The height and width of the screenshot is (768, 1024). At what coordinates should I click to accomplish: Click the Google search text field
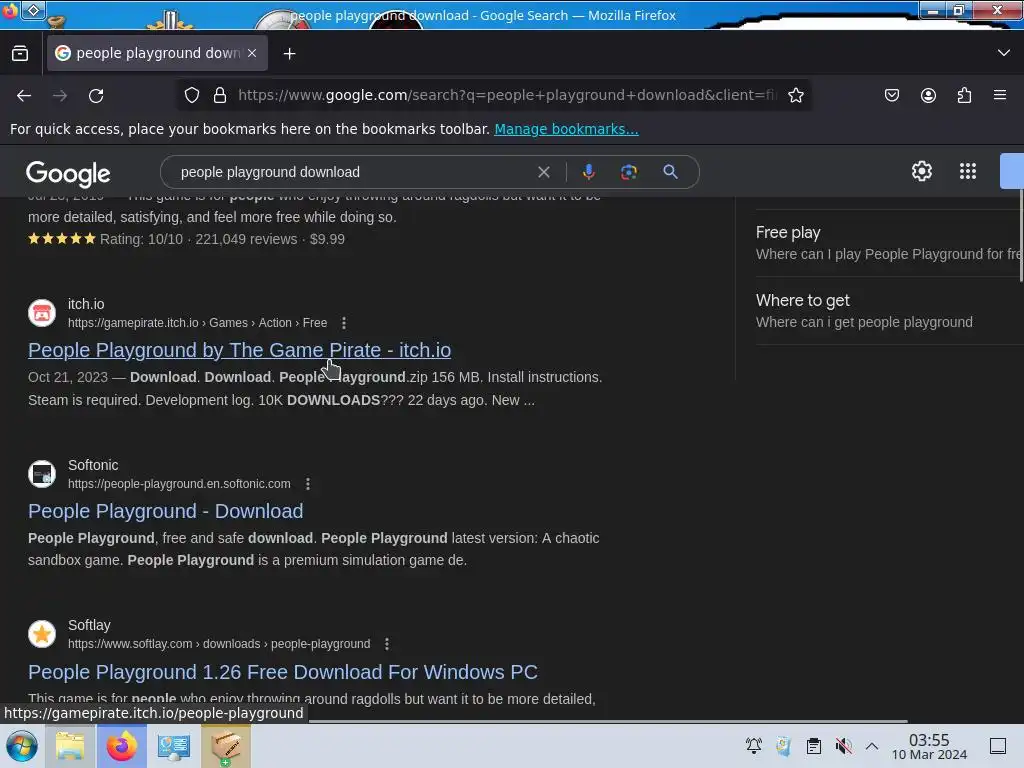pos(353,172)
